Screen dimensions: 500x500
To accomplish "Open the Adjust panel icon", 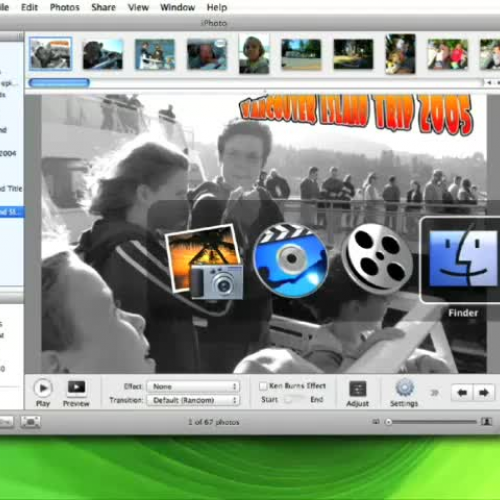I will point(358,389).
